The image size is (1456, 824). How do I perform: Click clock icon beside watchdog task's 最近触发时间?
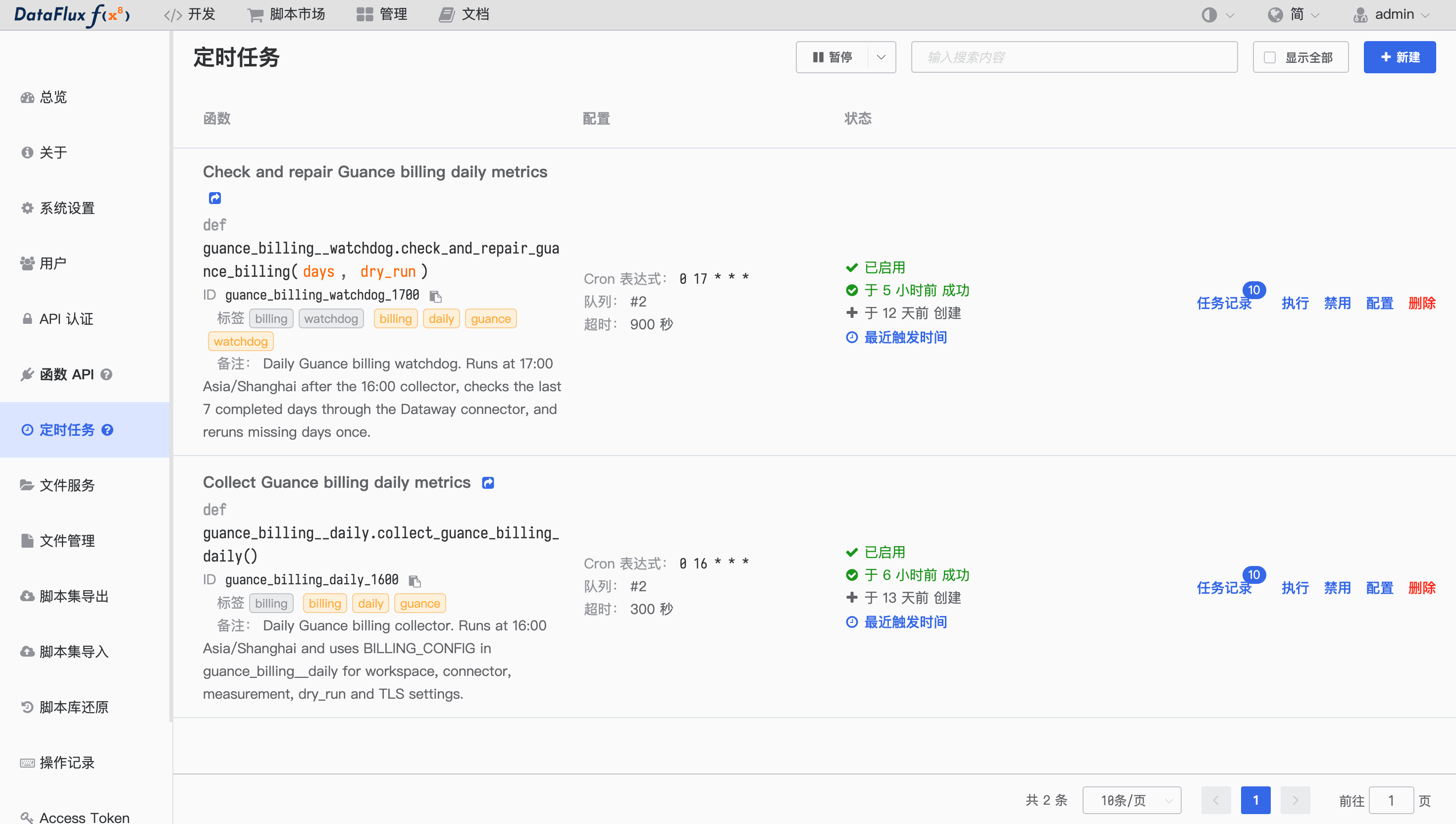pyautogui.click(x=852, y=338)
